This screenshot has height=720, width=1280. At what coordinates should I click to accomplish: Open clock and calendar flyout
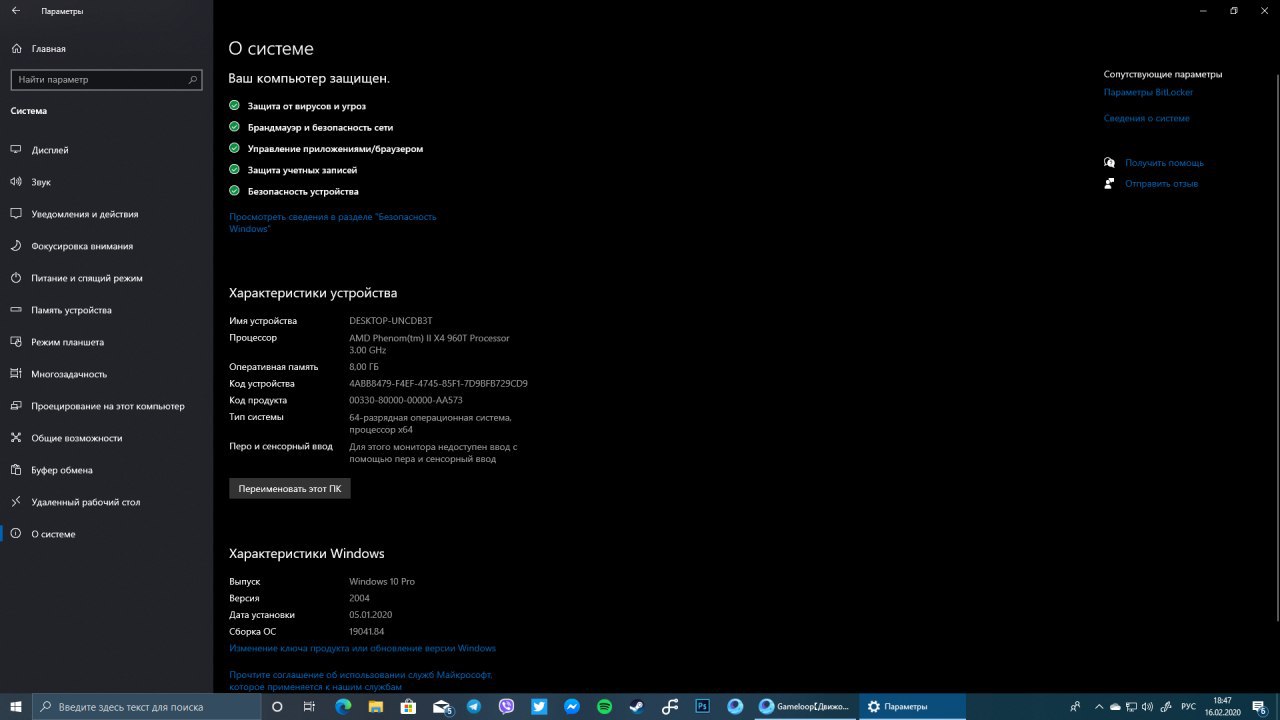click(x=1222, y=706)
